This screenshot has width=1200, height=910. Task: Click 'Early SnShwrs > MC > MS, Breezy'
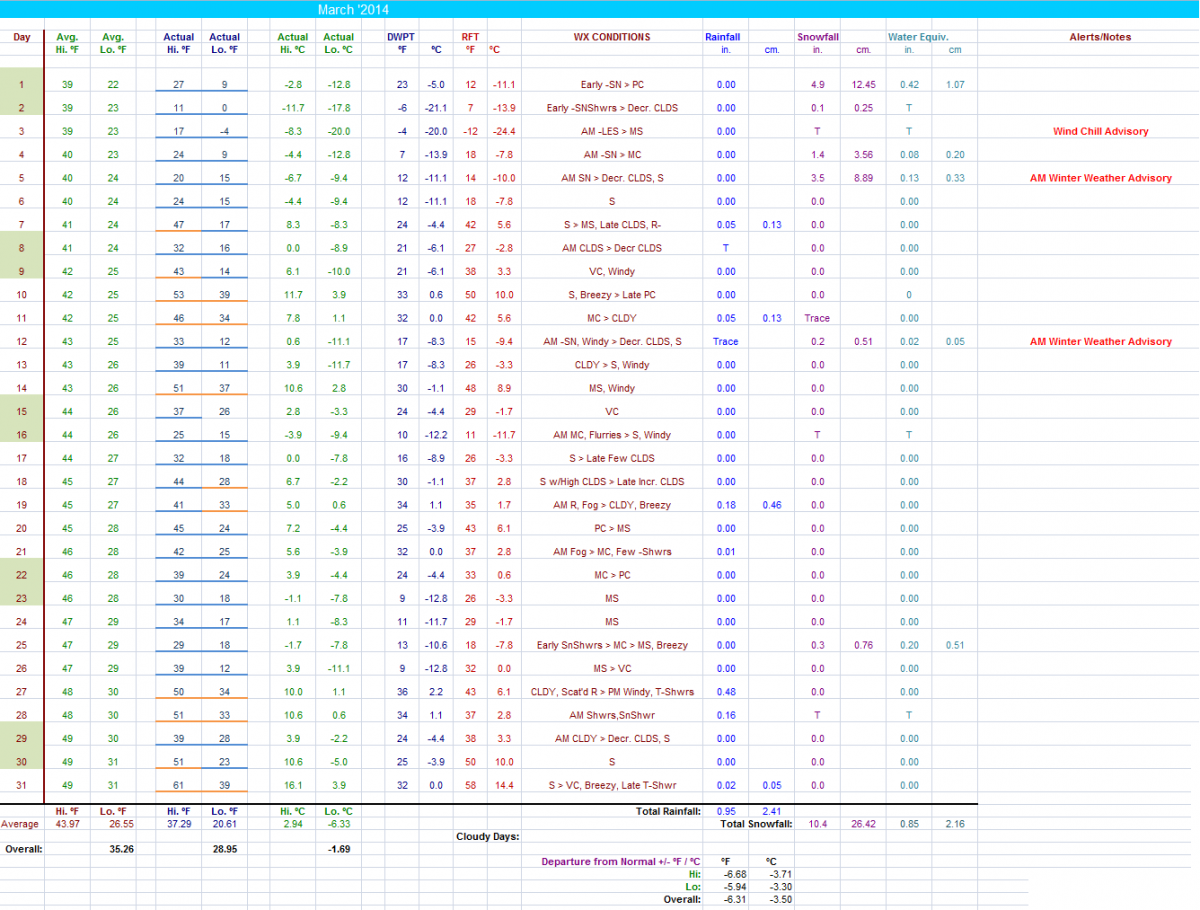click(x=611, y=645)
